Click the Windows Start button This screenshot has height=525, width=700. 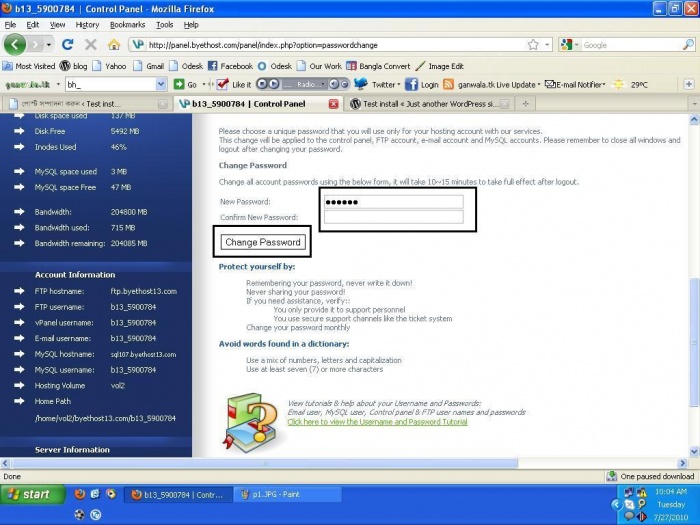click(x=33, y=494)
